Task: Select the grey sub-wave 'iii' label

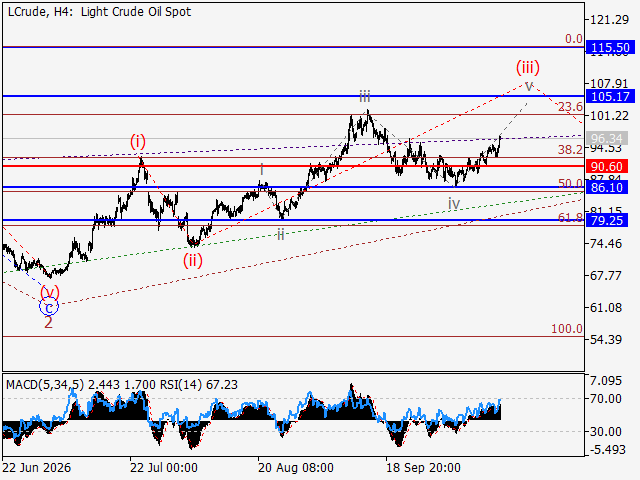Action: [x=364, y=97]
